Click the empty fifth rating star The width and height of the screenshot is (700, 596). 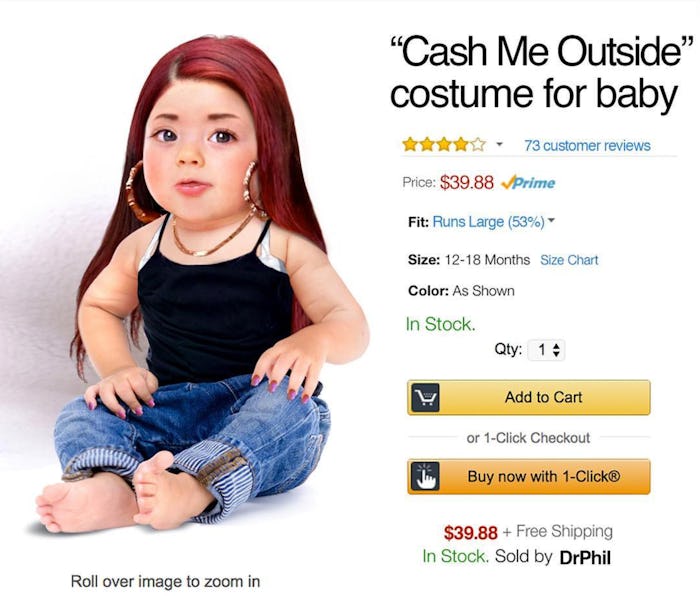pyautogui.click(x=478, y=145)
